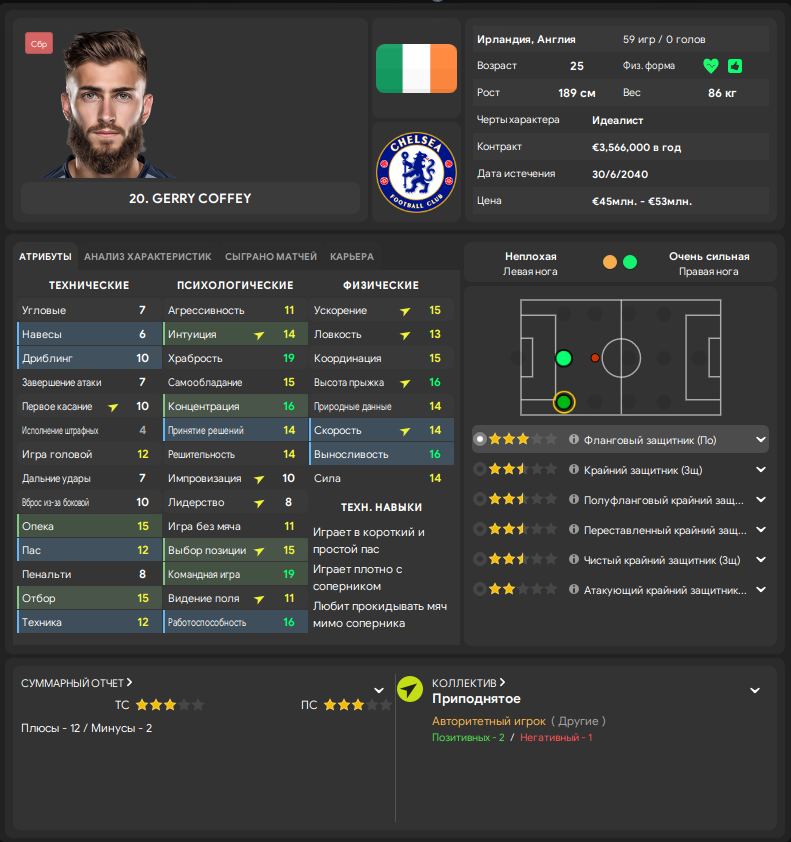Viewport: 791px width, 842px height.
Task: Click the green heart fitness icon
Action: tap(711, 66)
